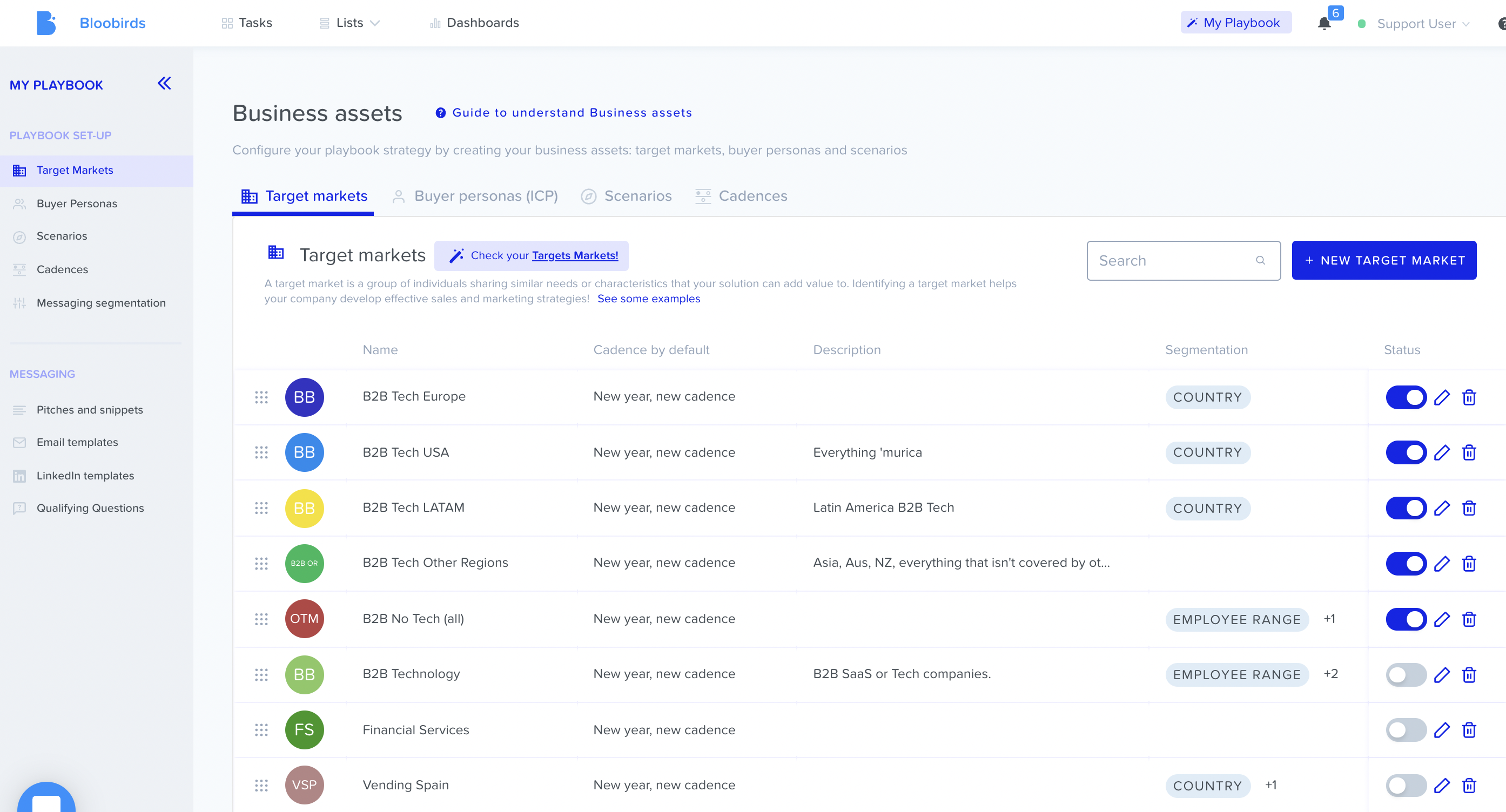Edit the B2B Tech Other Regions market

coord(1442,564)
